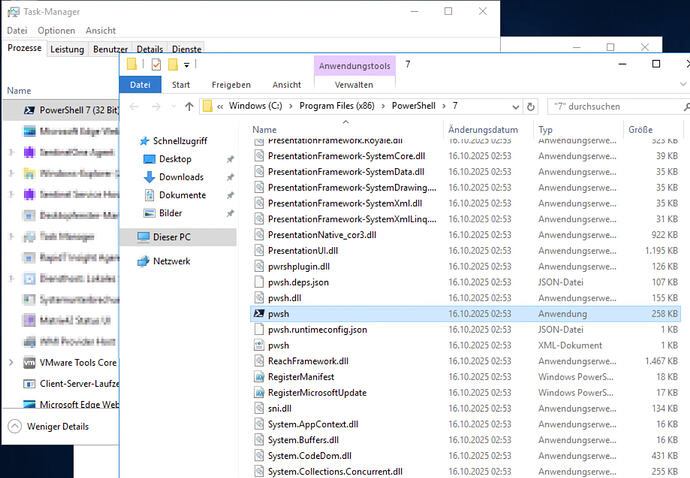
Task: Click the pwsh application file icon
Action: point(258,313)
